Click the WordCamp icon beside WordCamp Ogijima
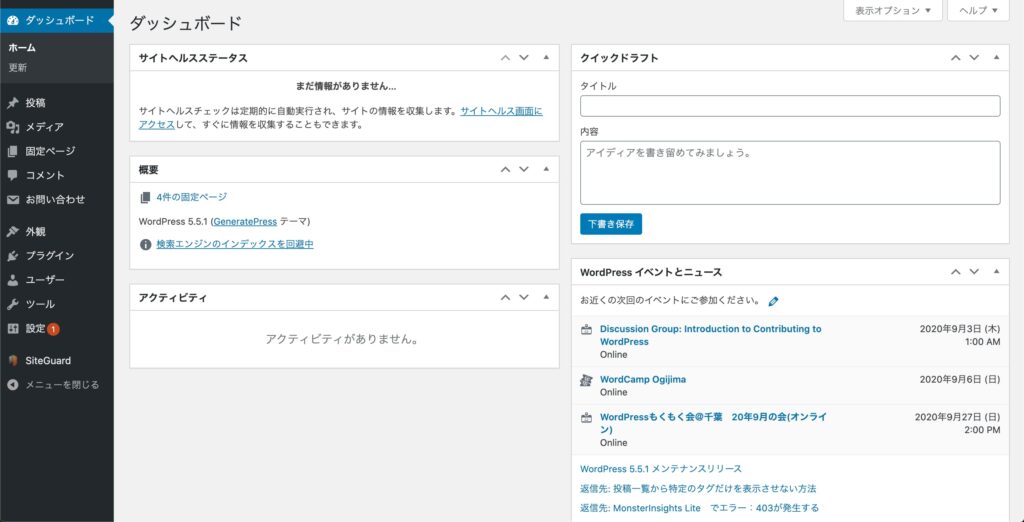This screenshot has width=1024, height=522. coord(586,380)
